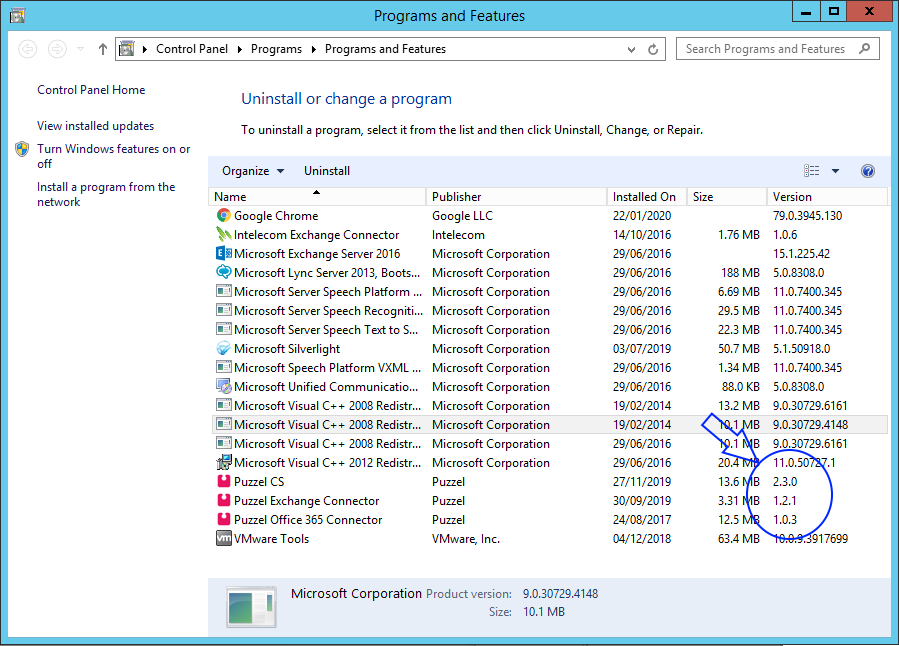This screenshot has width=899, height=646.
Task: Click the change-your-view icon on the toolbar
Action: coord(814,170)
